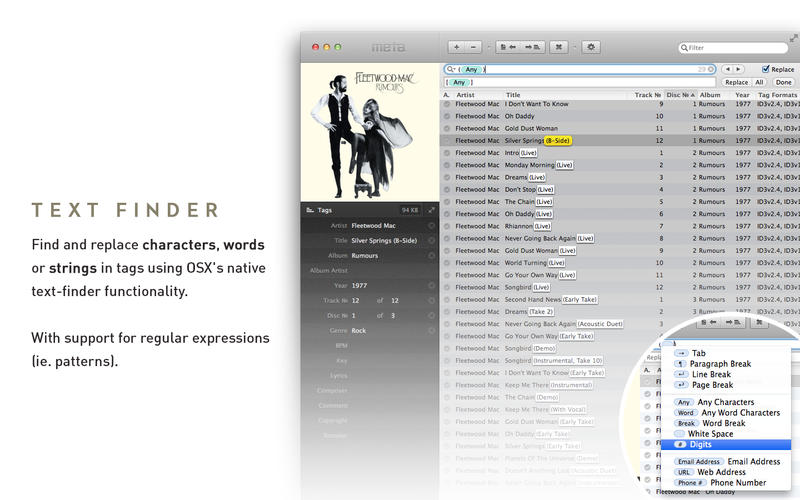Toggle the Replace checkbox
Screen dimensions: 800x500
[x=765, y=69]
